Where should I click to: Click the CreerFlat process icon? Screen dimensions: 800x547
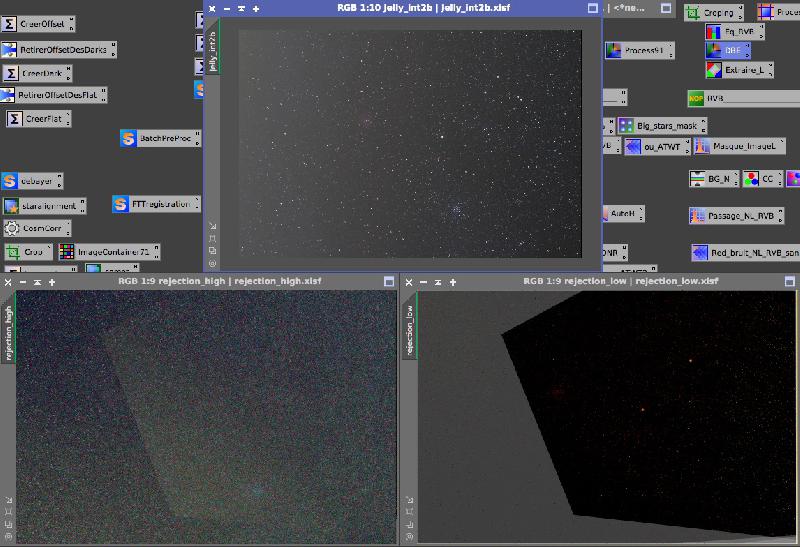coord(38,119)
